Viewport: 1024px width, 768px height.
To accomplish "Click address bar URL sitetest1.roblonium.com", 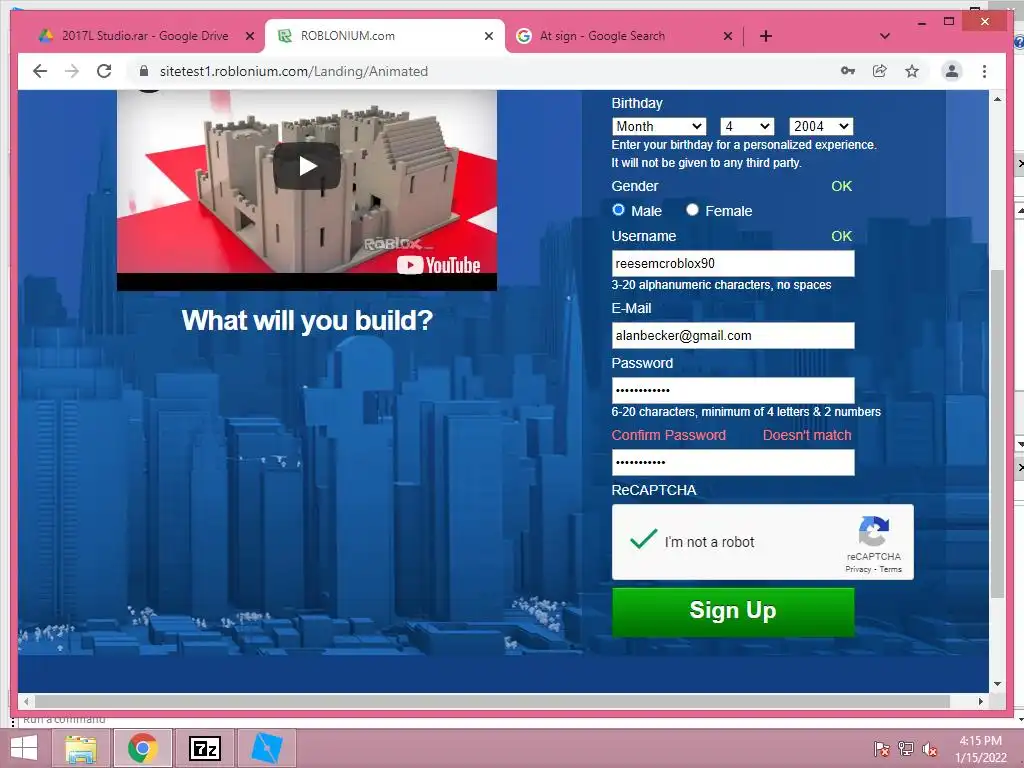I will coord(293,71).
